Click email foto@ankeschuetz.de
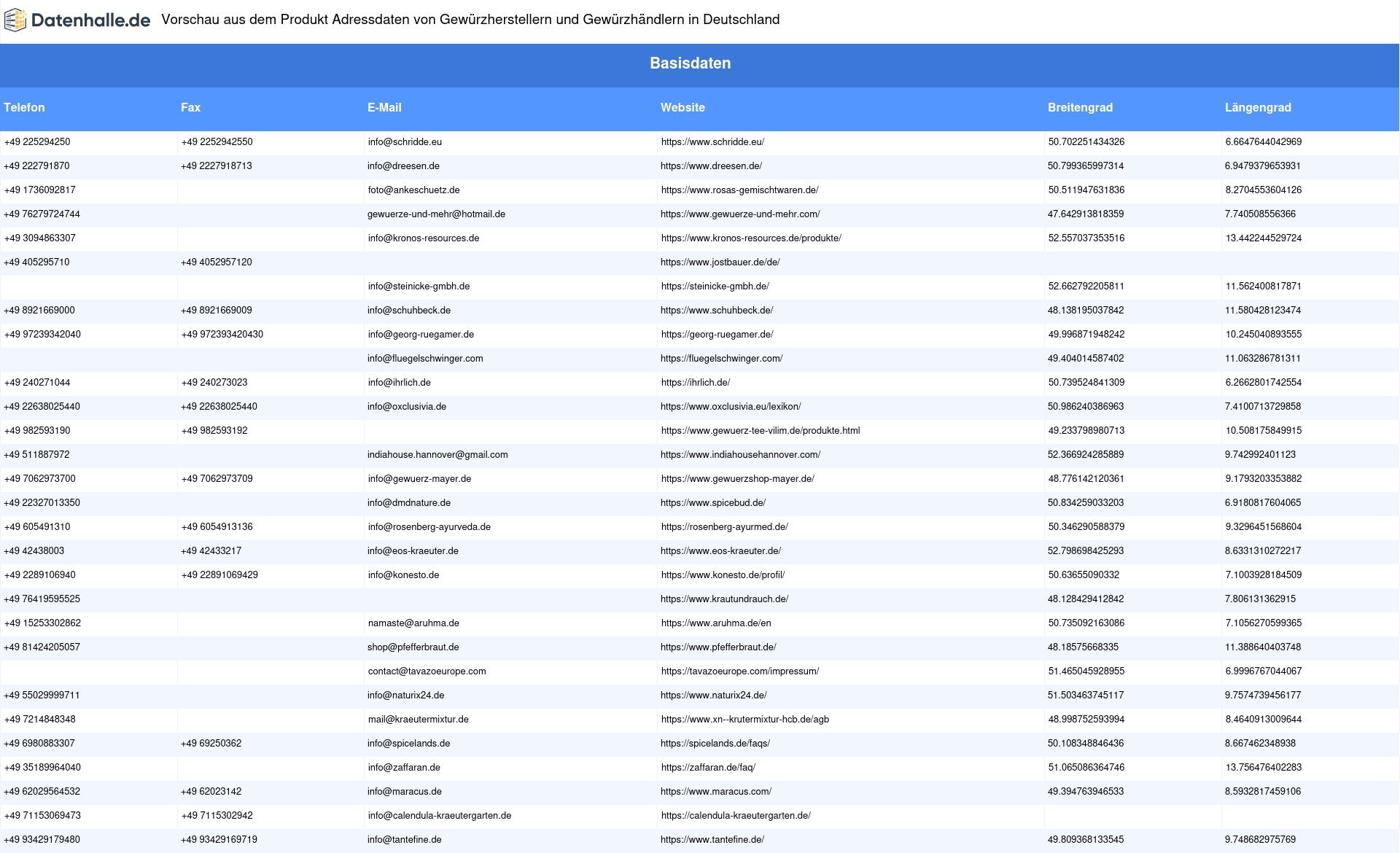 point(413,190)
